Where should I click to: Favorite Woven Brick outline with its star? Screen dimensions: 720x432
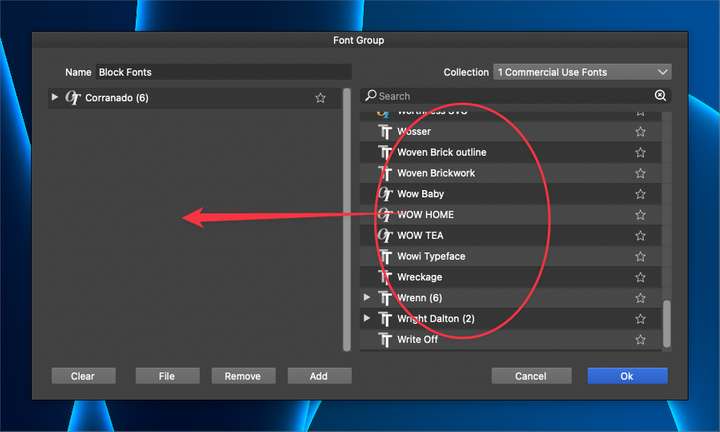pyautogui.click(x=640, y=152)
